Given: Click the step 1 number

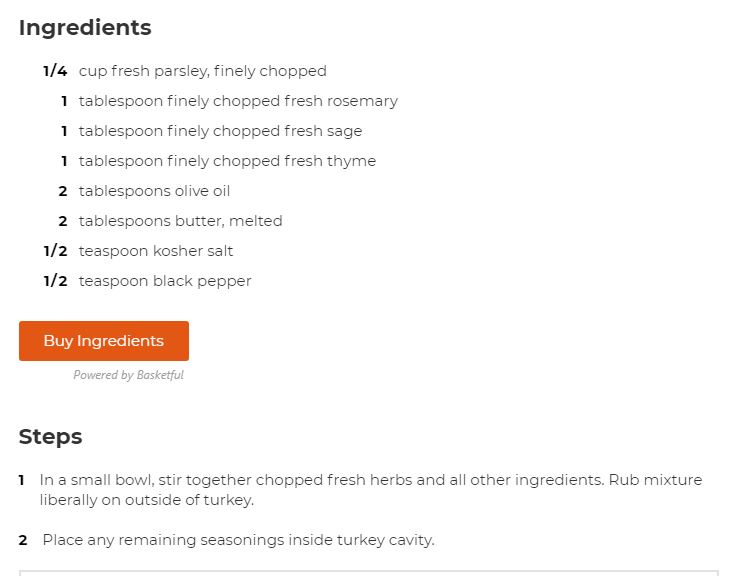Looking at the screenshot, I should point(22,480).
